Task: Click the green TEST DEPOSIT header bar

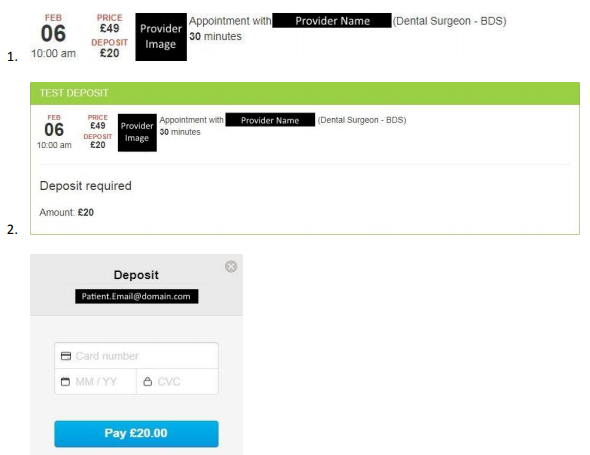Action: coord(305,93)
